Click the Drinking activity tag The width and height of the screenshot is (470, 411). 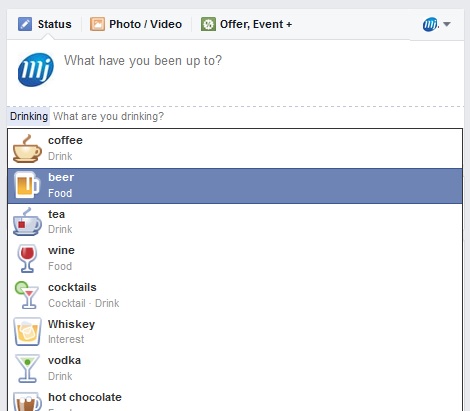(29, 116)
